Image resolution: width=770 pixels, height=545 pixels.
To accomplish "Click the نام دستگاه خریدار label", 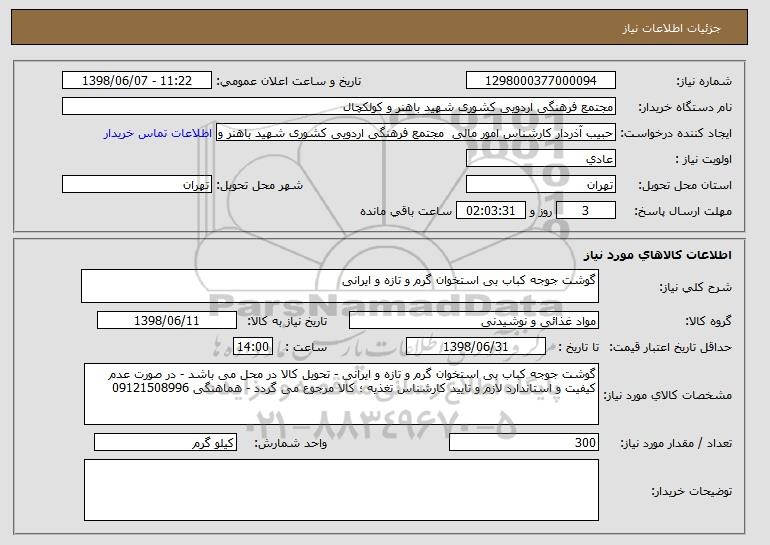I will 685,107.
